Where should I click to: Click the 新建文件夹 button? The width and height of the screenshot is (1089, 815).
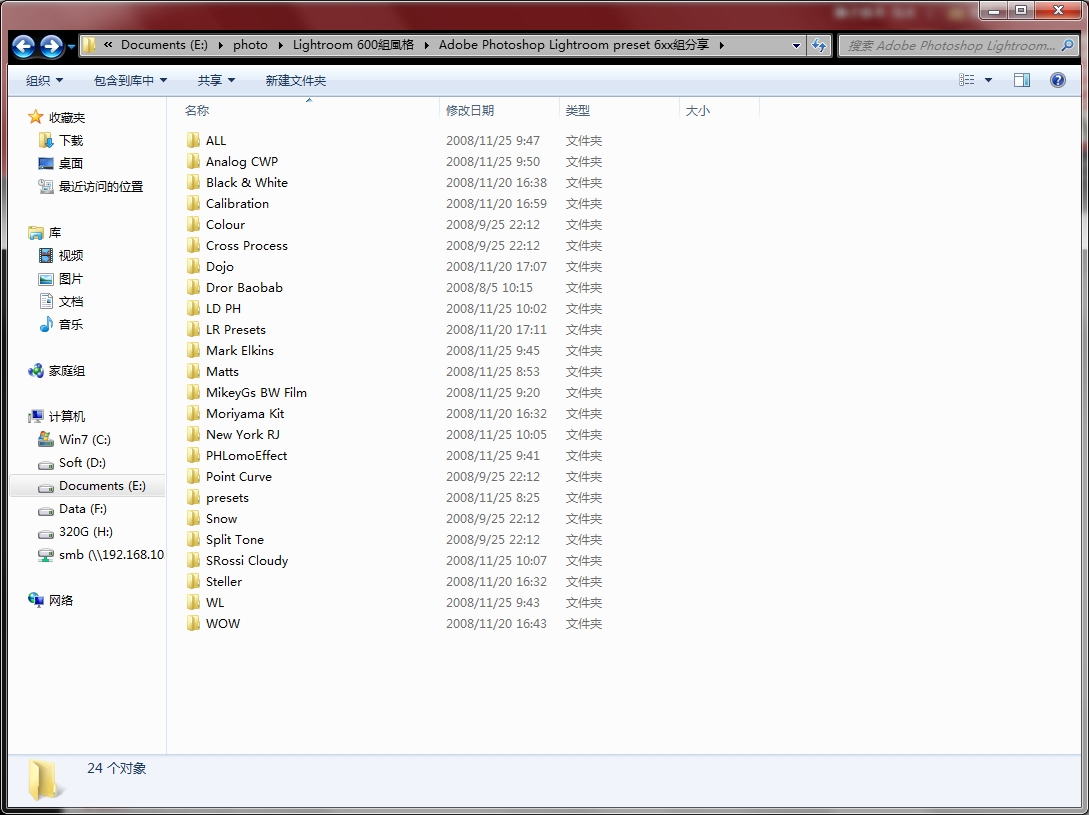(x=295, y=81)
